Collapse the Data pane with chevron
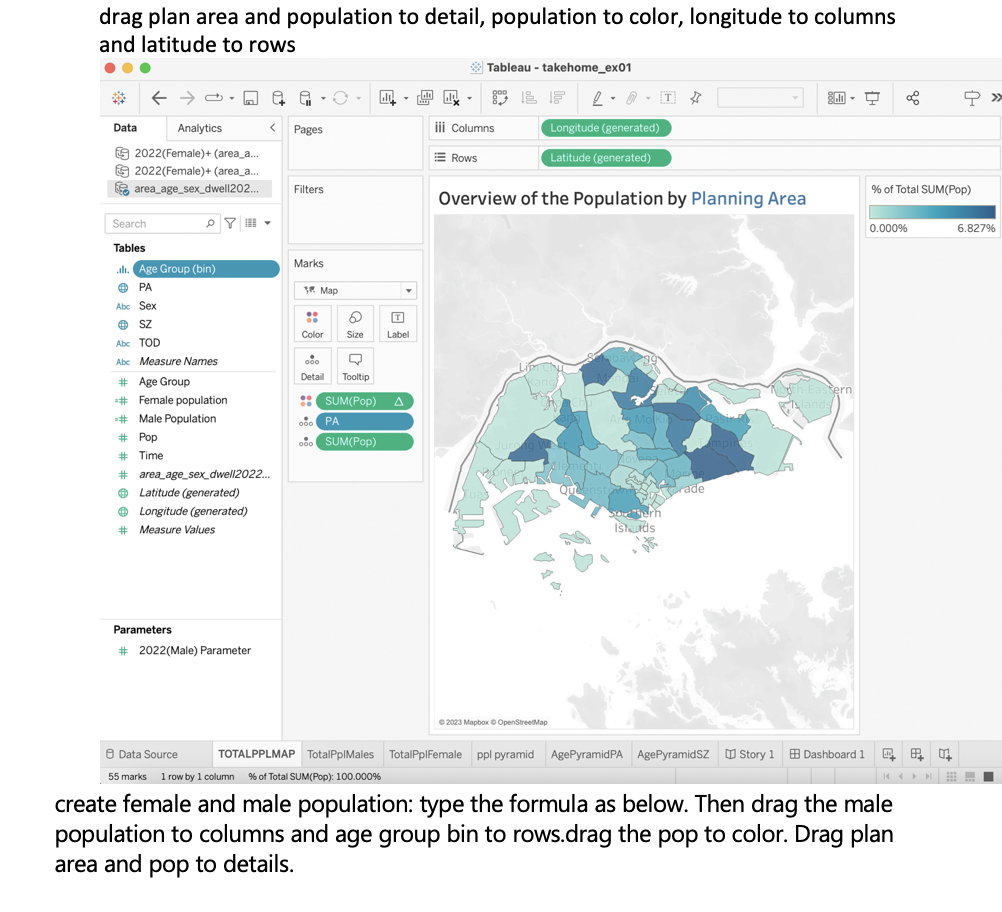 pyautogui.click(x=272, y=128)
